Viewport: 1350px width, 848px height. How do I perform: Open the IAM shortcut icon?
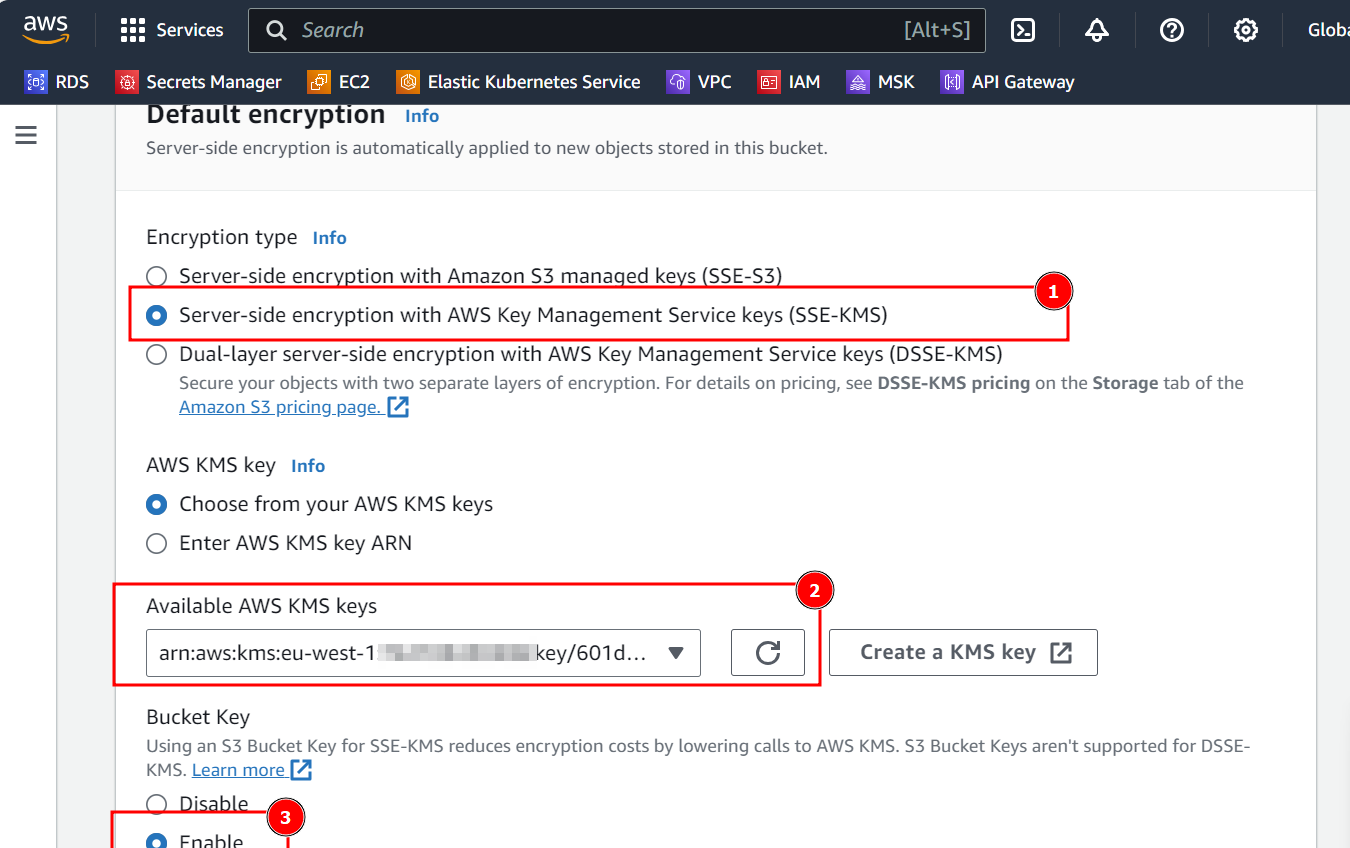(x=769, y=82)
